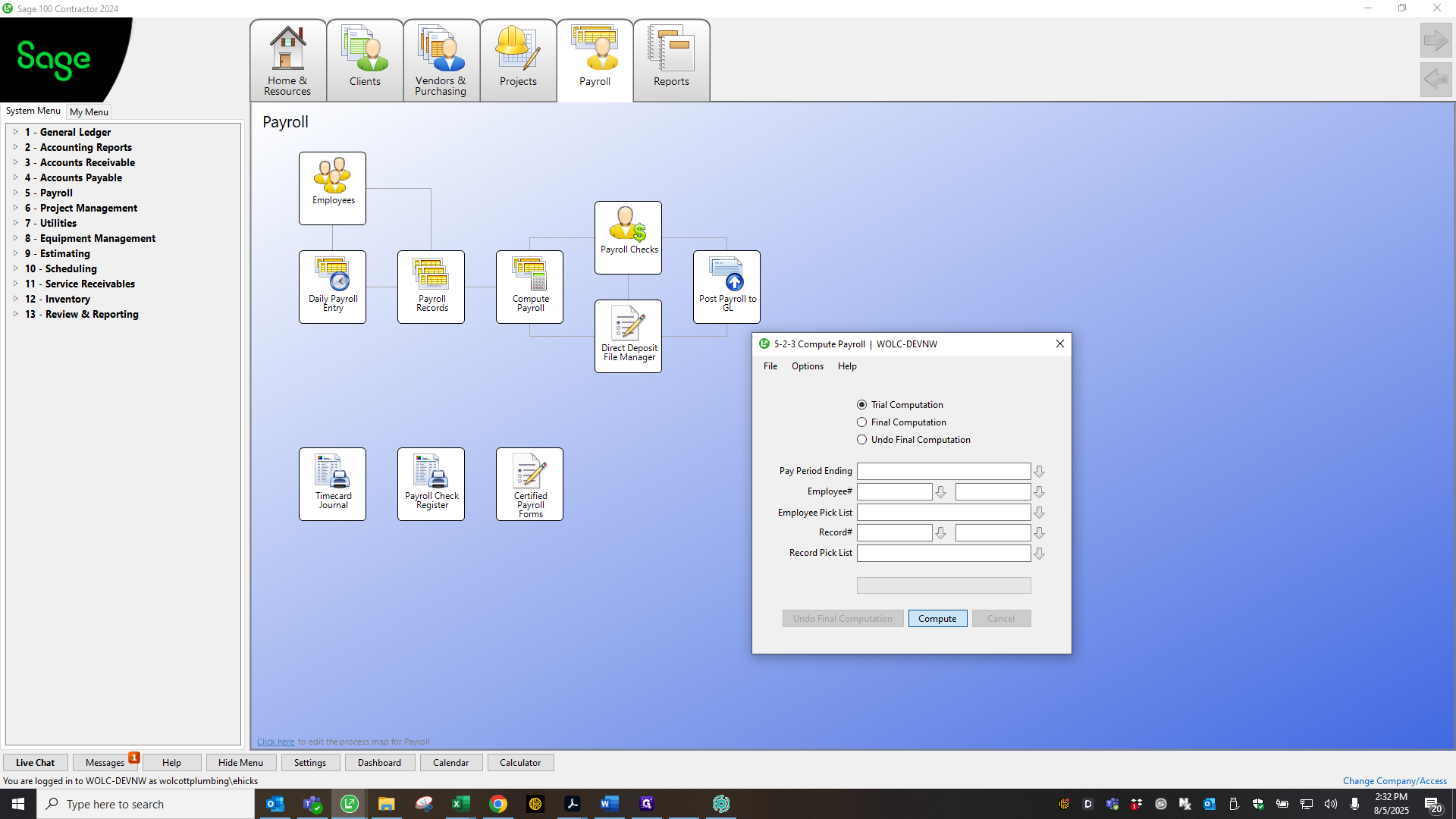Open the Help menu in Compute Payroll

(x=847, y=366)
